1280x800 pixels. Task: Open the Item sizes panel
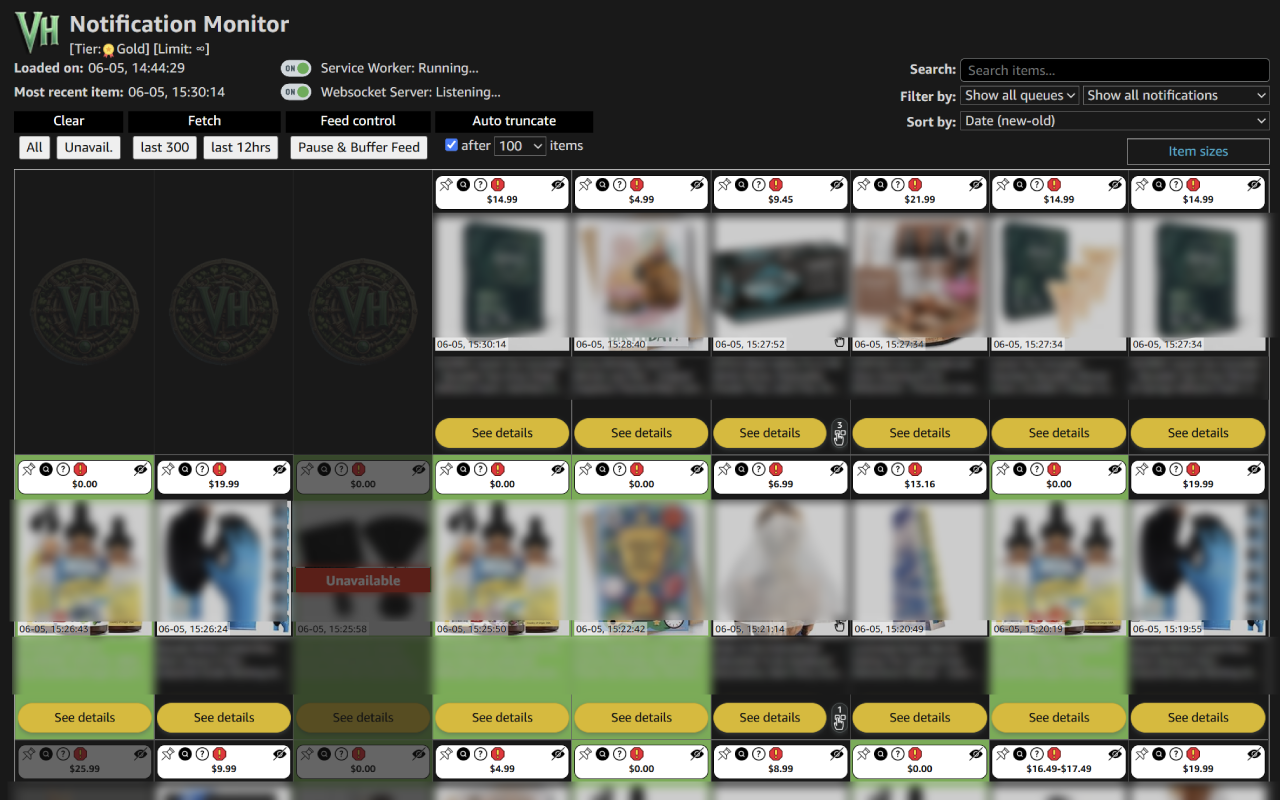pyautogui.click(x=1198, y=151)
